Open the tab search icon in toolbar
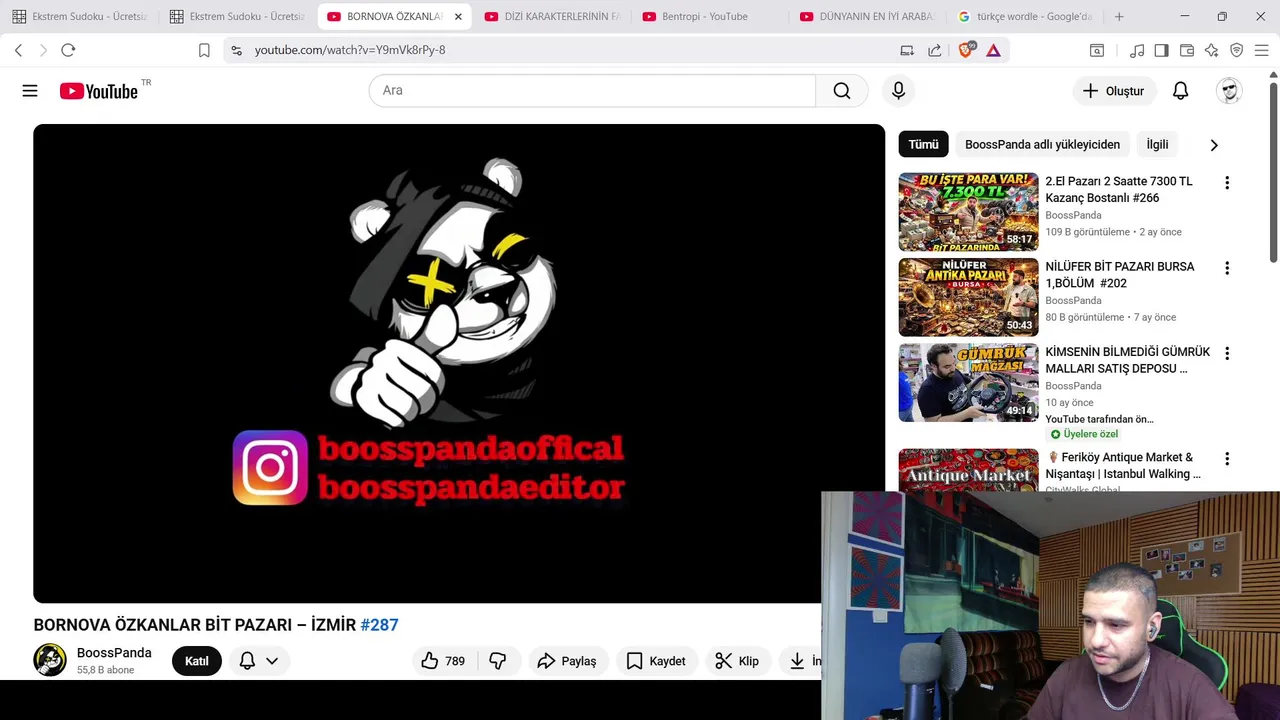Screen dimensions: 1280x720 1097,50
